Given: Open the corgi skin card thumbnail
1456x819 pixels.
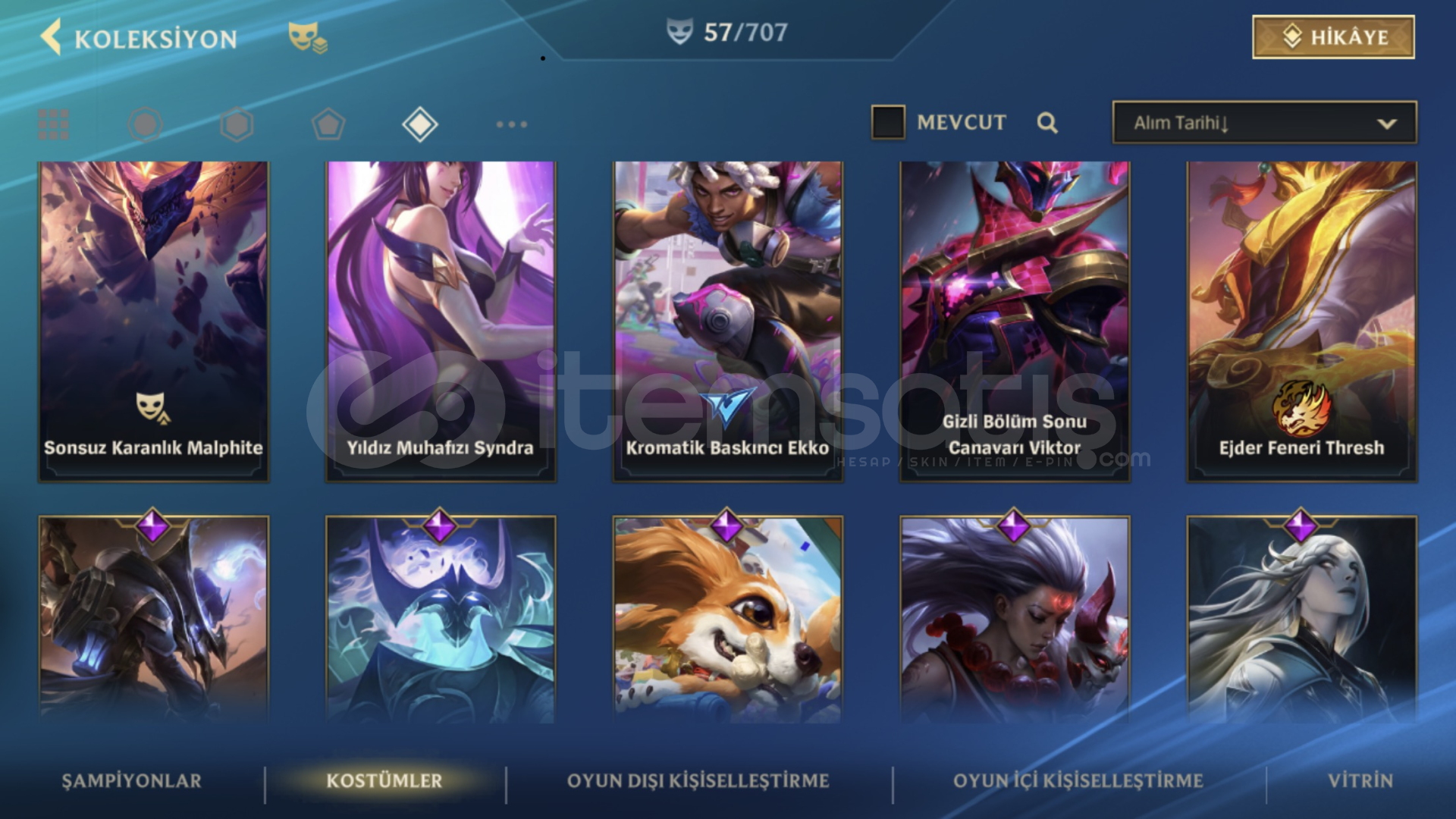Looking at the screenshot, I should pos(728,619).
